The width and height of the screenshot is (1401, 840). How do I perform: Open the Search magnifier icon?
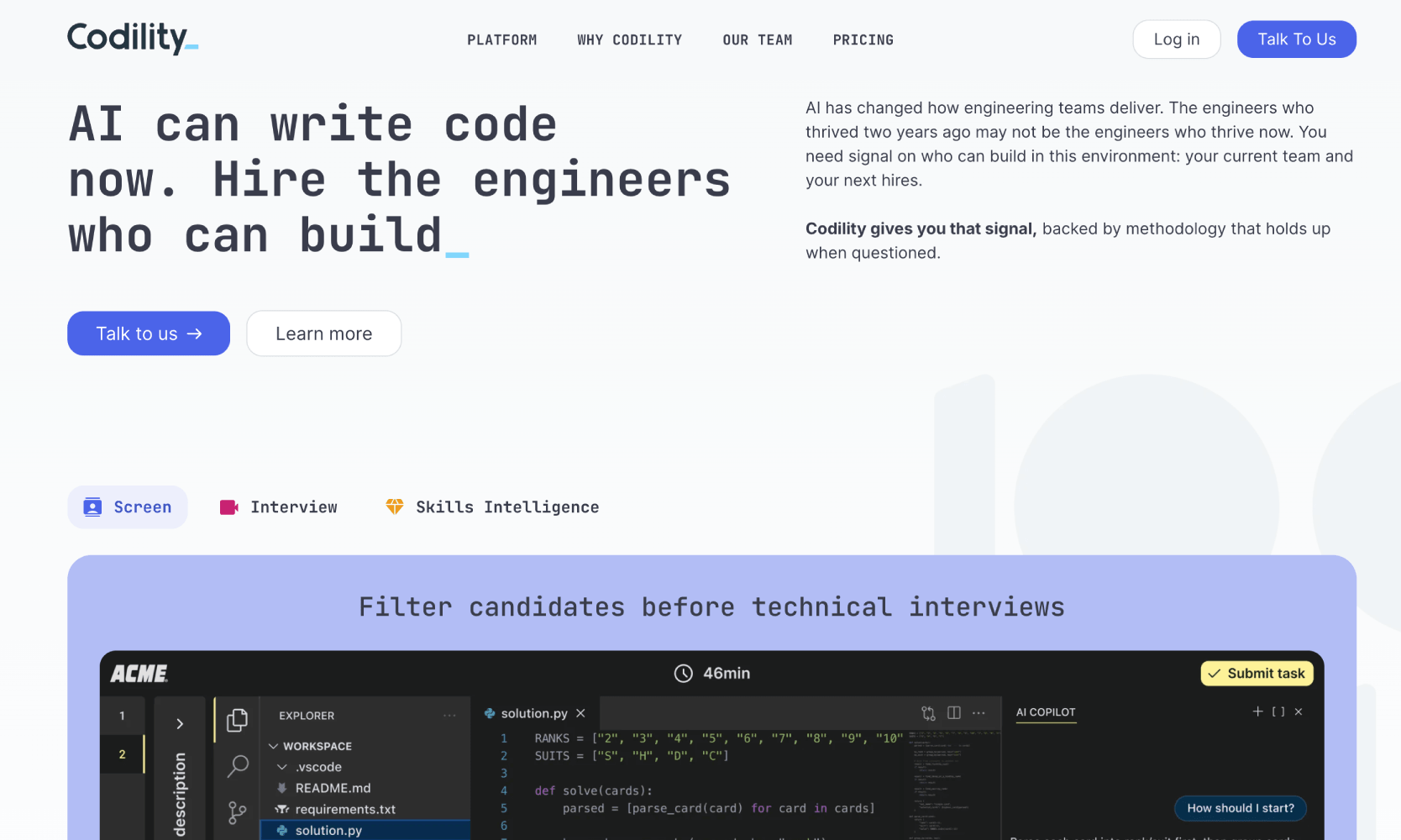238,766
